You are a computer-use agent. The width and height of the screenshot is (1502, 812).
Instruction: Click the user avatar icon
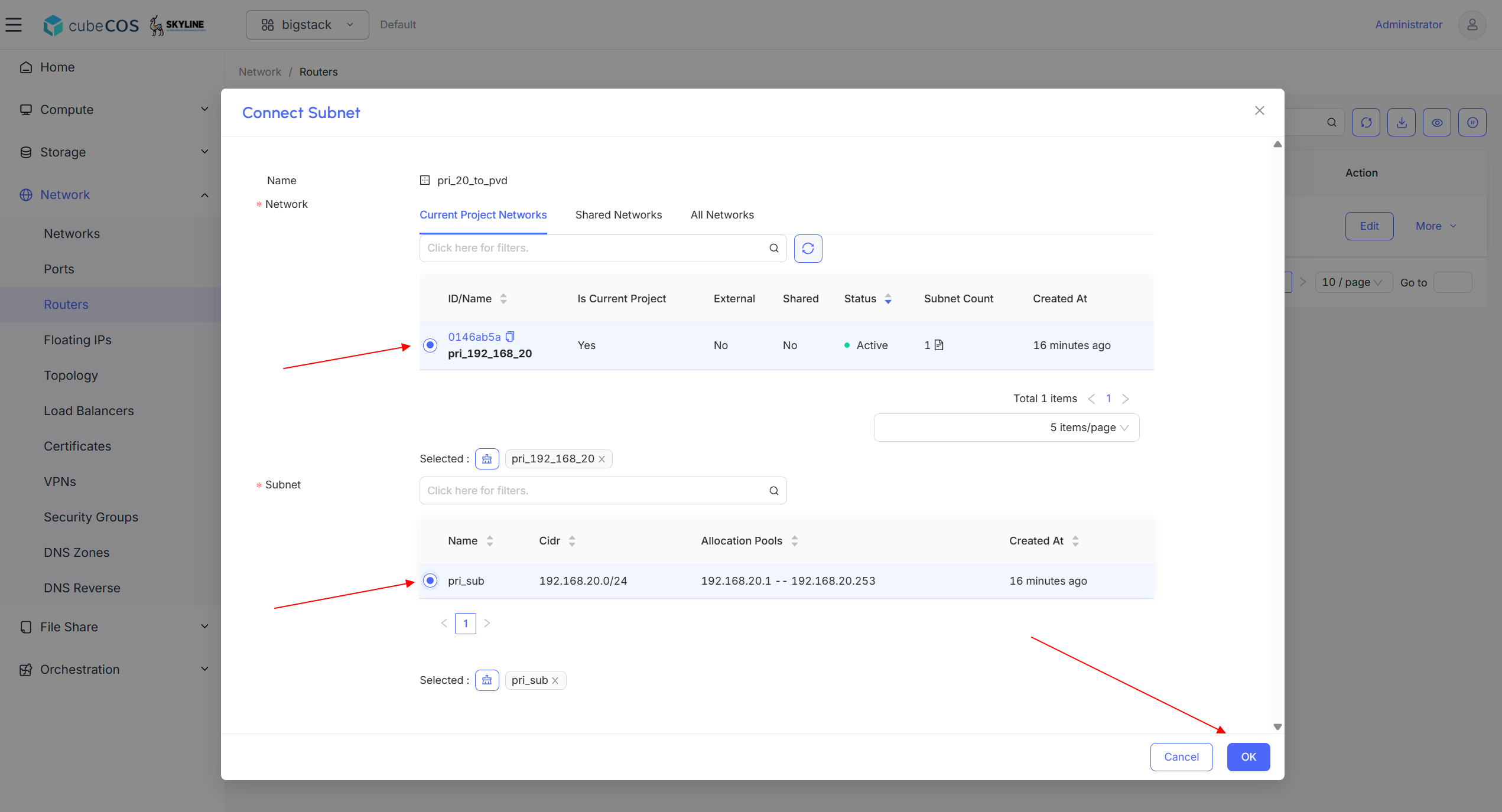click(x=1472, y=25)
